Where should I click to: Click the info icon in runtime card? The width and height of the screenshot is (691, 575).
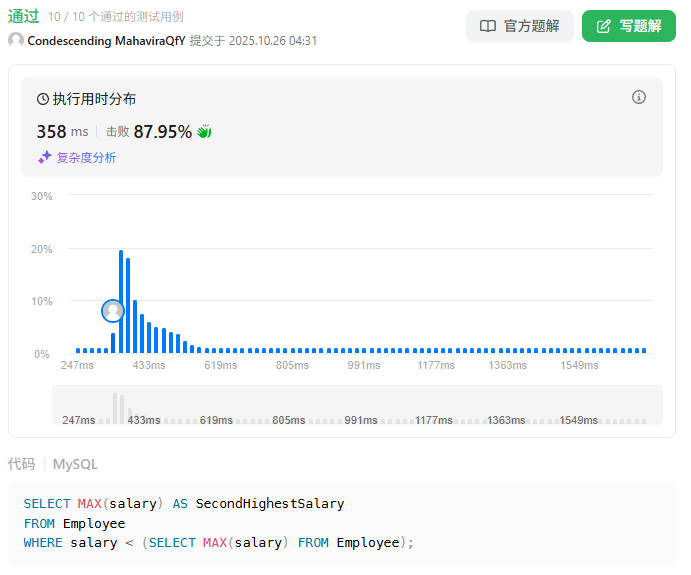pyautogui.click(x=639, y=97)
